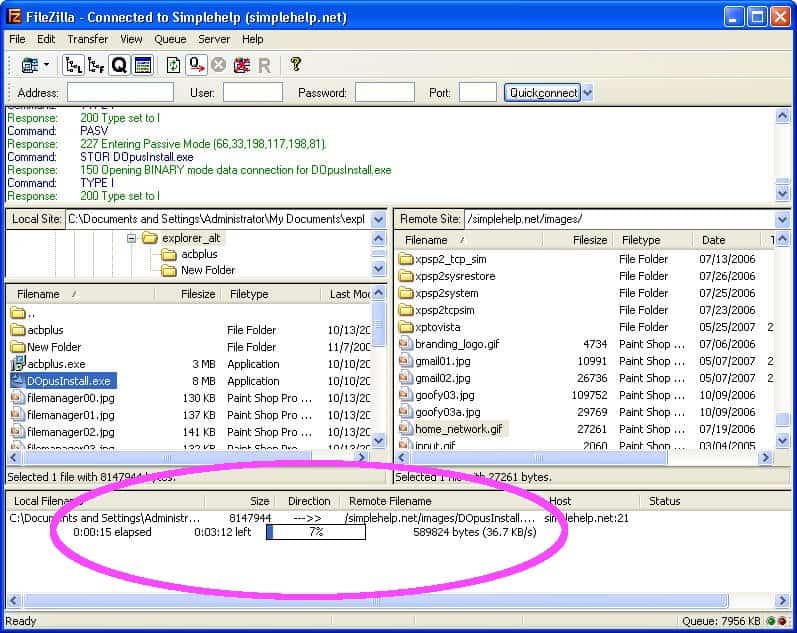Click the User input field

253,93
